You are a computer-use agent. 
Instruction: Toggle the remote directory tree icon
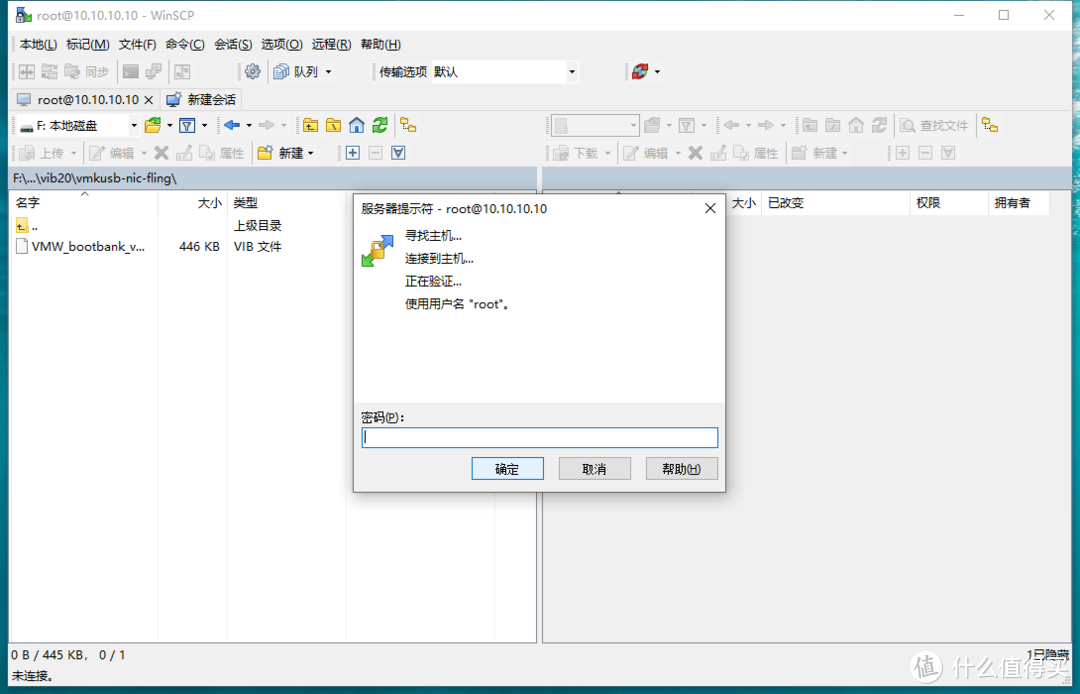[990, 125]
